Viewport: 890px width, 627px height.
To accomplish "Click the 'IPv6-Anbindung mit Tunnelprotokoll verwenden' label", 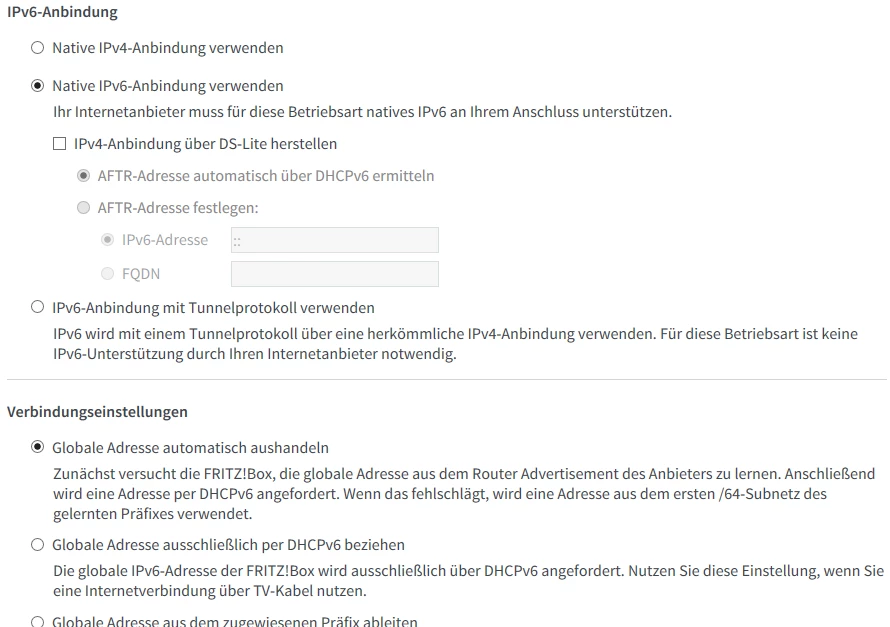I will (213, 308).
